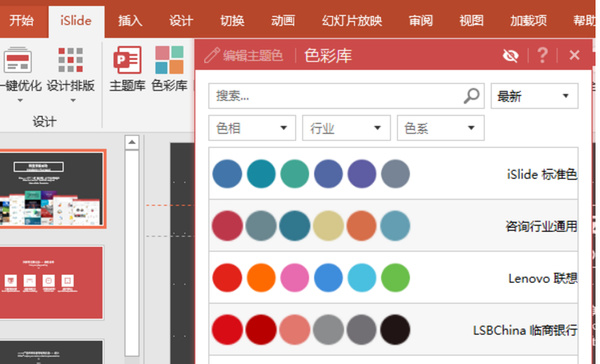
Task: Click the search magnifier icon
Action: pos(471,96)
